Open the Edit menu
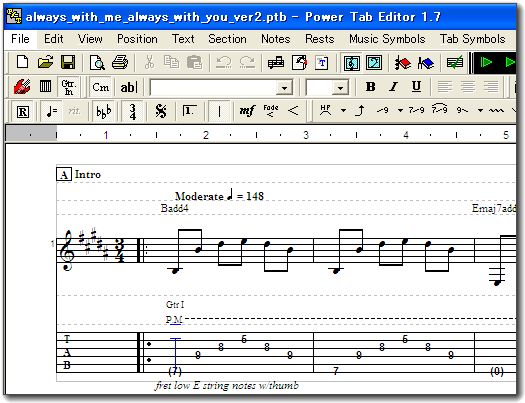 [54, 39]
